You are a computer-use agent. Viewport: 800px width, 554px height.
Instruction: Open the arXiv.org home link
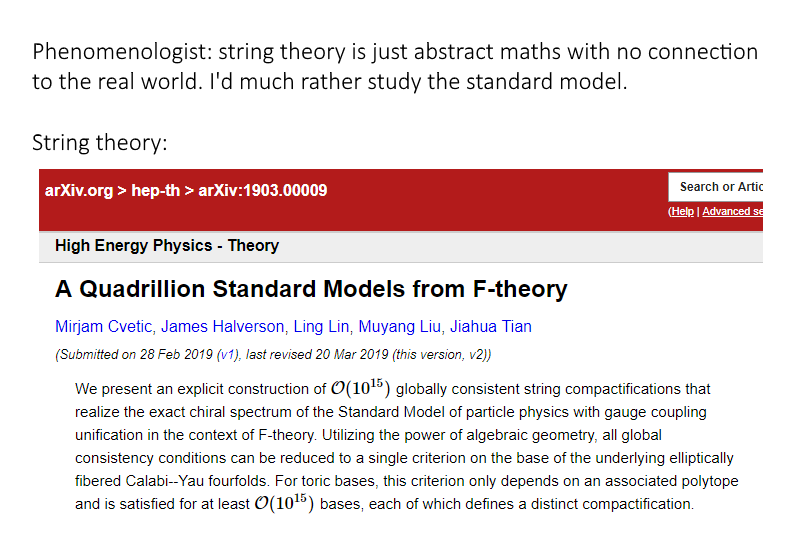(x=79, y=190)
